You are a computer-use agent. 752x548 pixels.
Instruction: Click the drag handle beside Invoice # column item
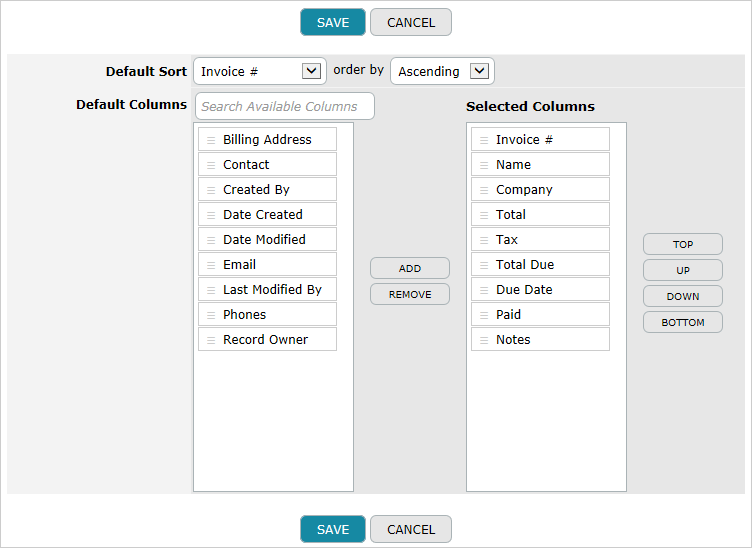484,140
